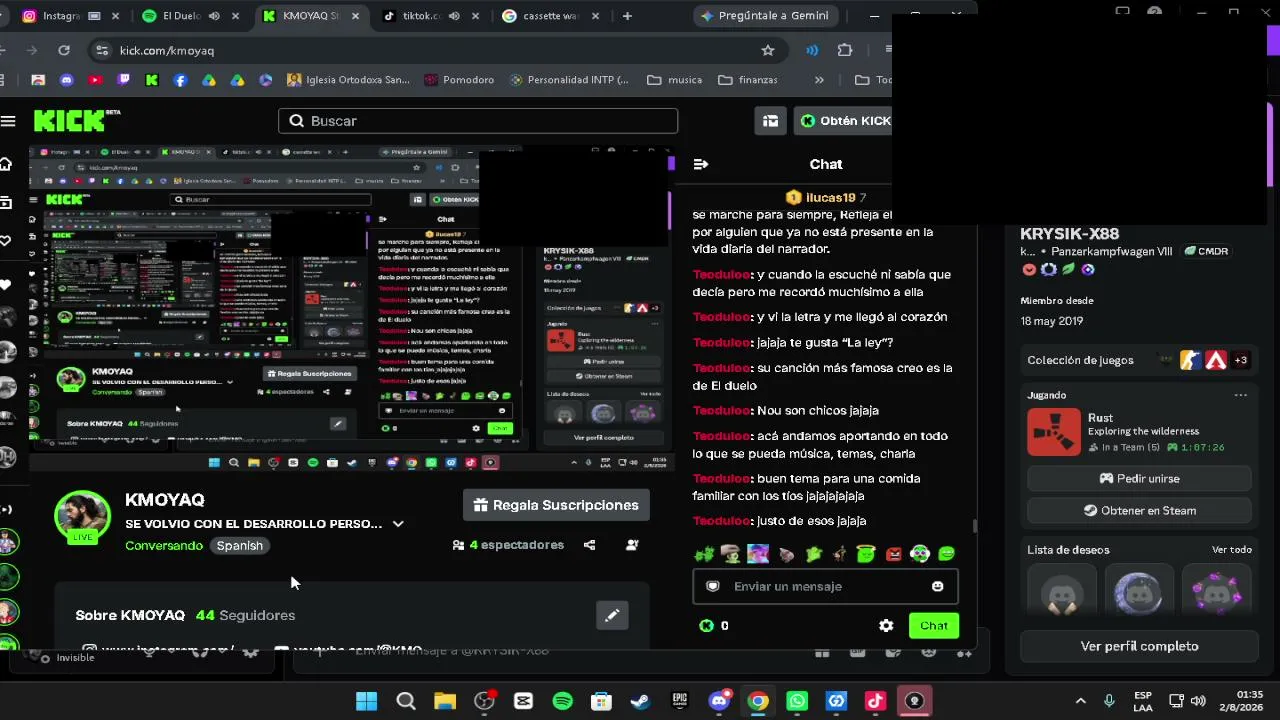Open the Kick sidebar hamburger menu
The width and height of the screenshot is (1280, 720).
(8, 121)
